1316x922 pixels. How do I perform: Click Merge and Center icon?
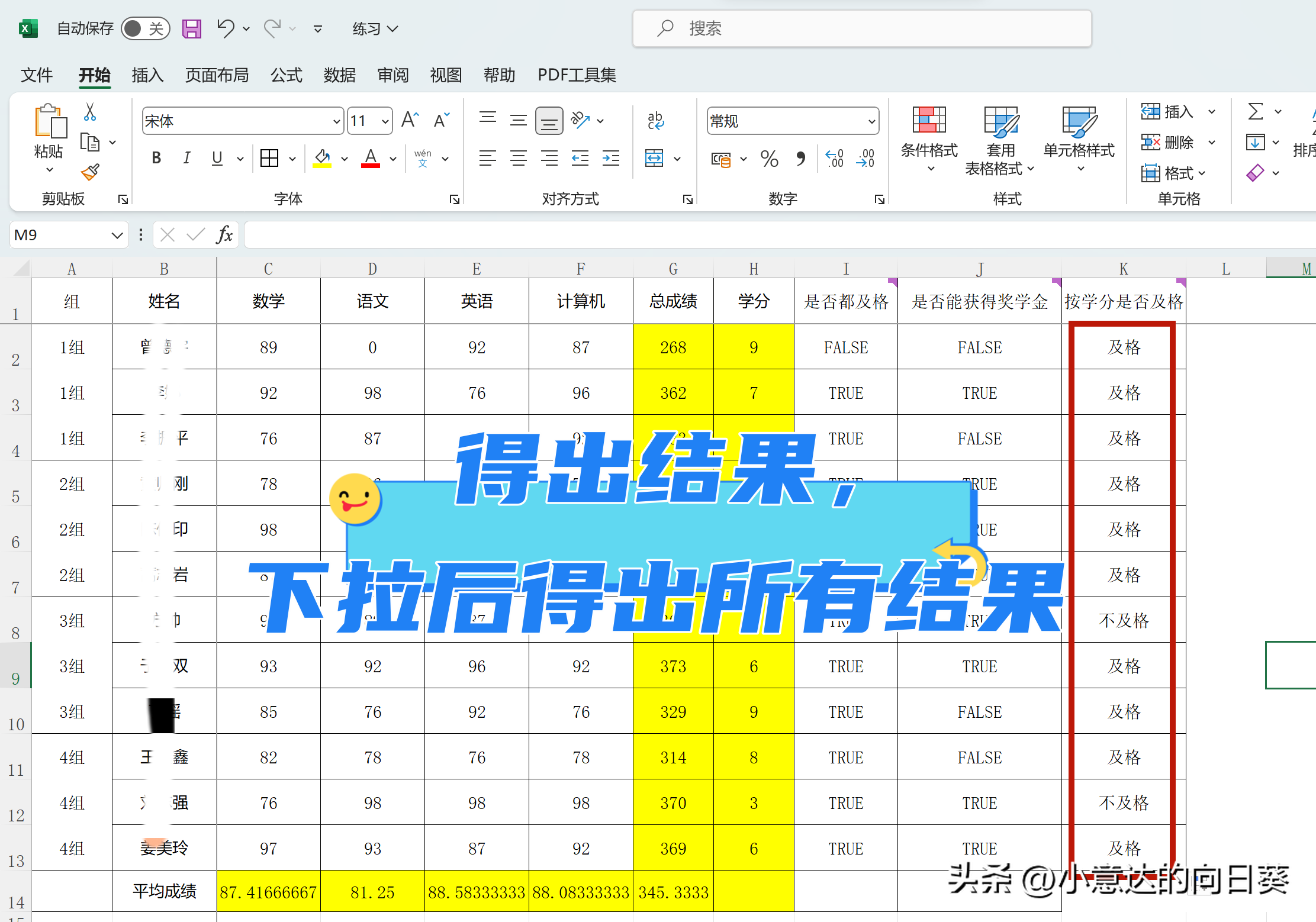[654, 158]
